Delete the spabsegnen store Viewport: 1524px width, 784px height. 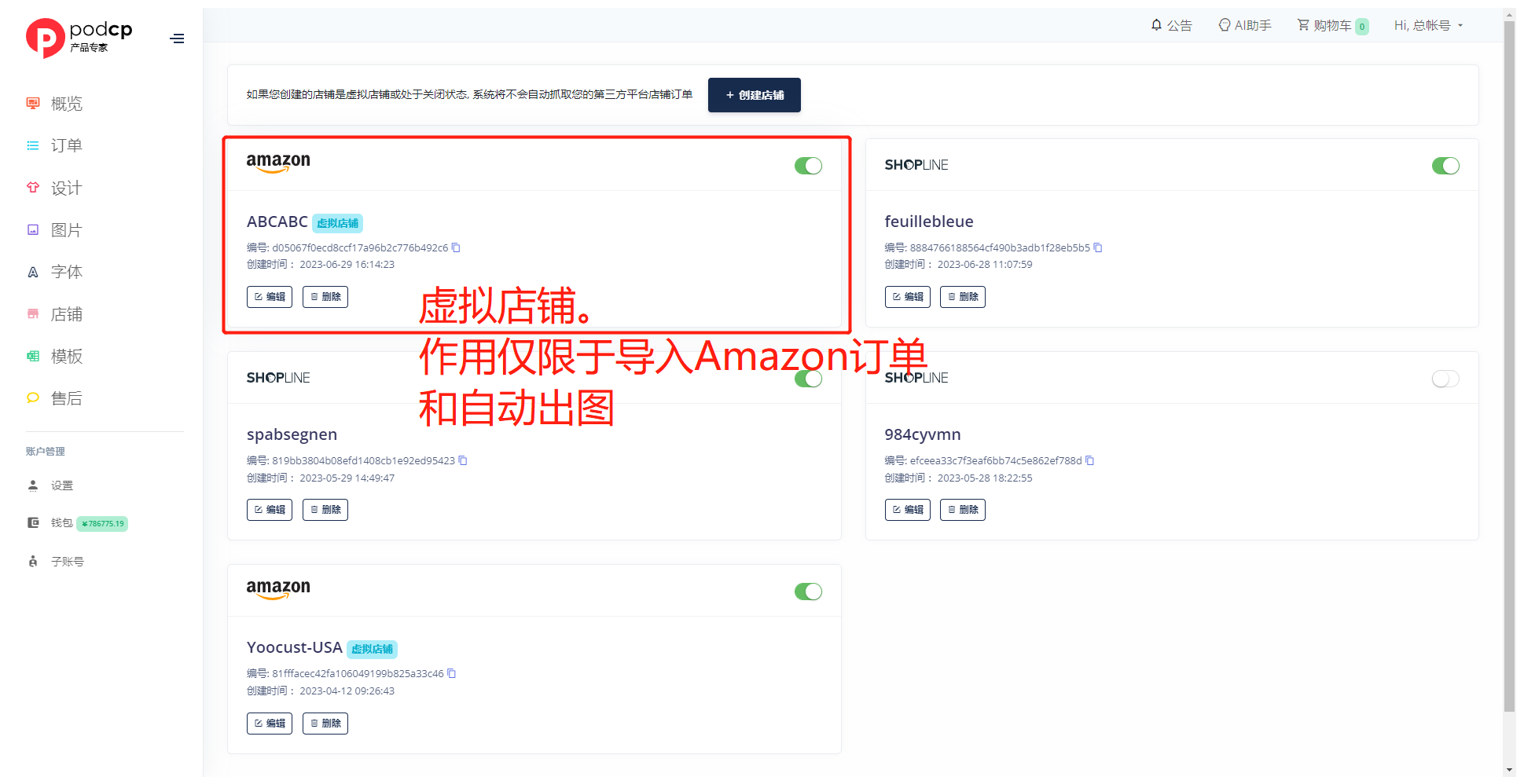(325, 510)
